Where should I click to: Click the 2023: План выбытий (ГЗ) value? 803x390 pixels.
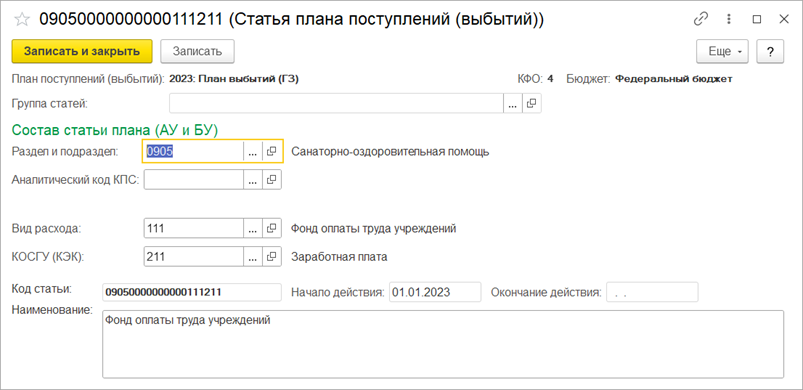pos(234,79)
